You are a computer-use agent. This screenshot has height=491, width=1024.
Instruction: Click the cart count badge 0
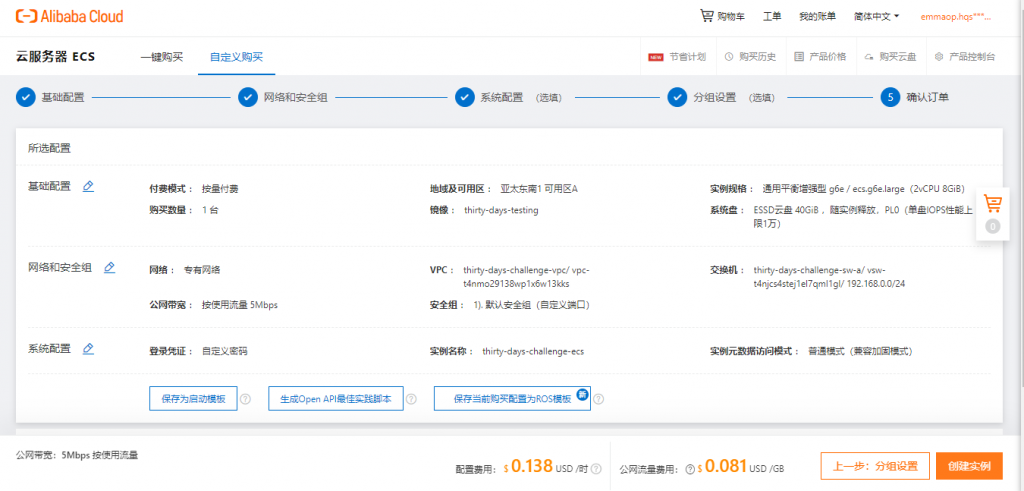(993, 227)
